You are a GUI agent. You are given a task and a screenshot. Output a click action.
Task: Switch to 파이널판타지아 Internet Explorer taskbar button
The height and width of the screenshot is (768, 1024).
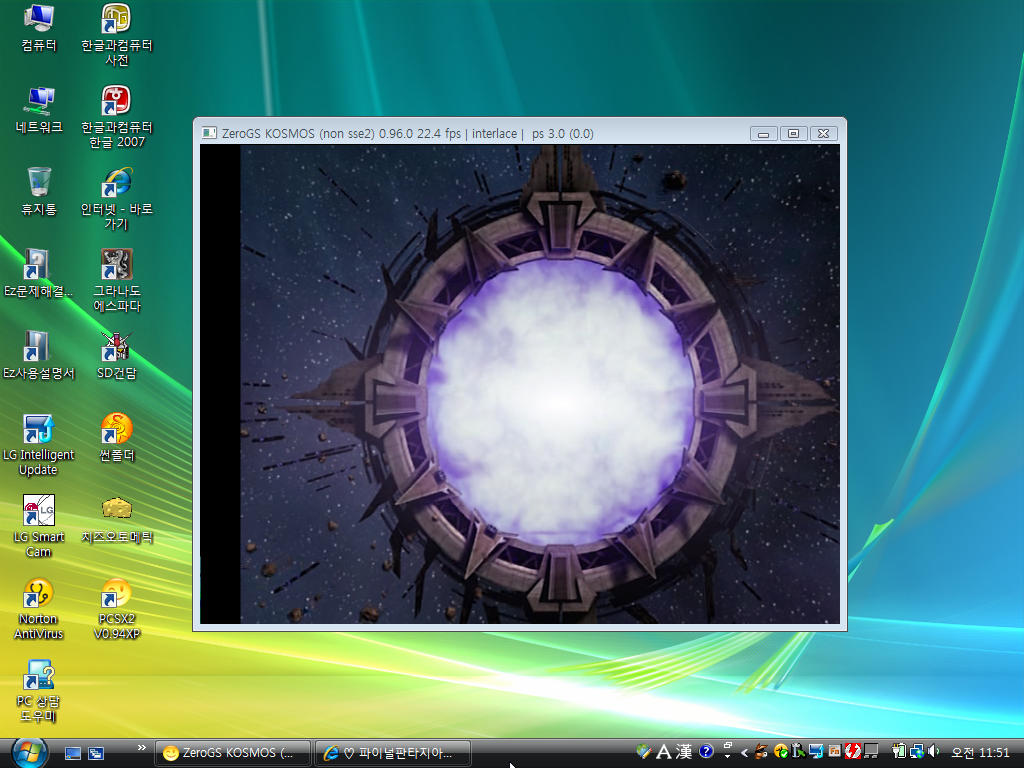tap(393, 753)
